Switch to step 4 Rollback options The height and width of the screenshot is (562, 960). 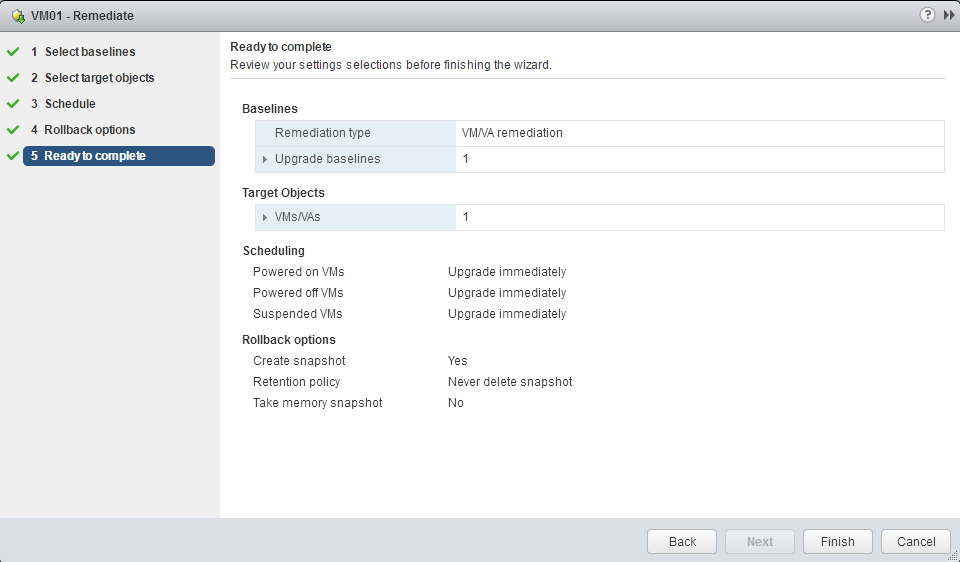tap(89, 130)
